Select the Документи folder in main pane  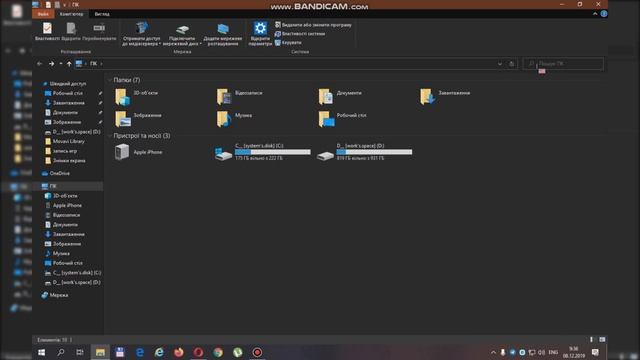[x=340, y=97]
